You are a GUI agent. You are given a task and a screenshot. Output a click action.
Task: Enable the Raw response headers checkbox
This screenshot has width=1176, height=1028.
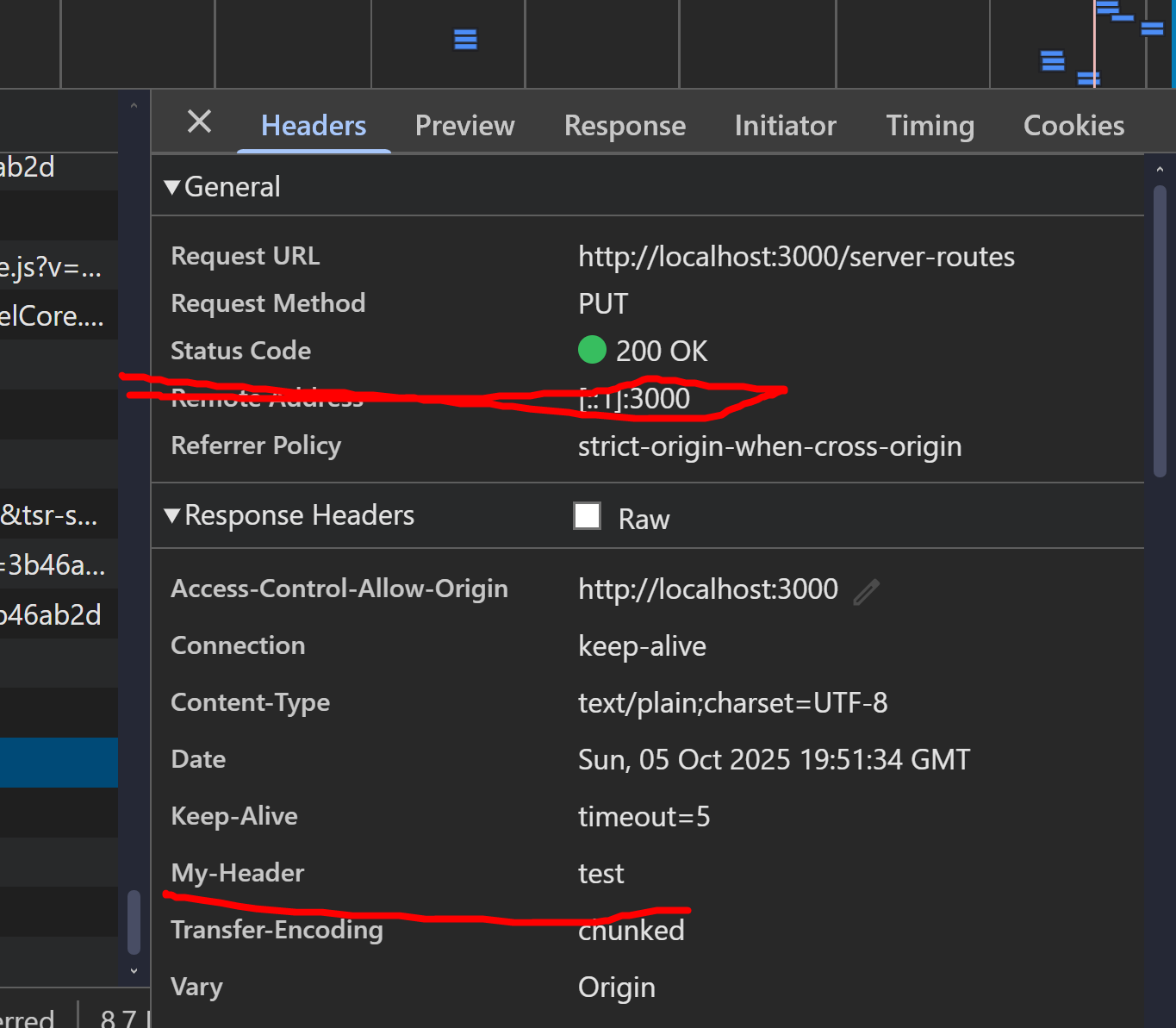[588, 516]
